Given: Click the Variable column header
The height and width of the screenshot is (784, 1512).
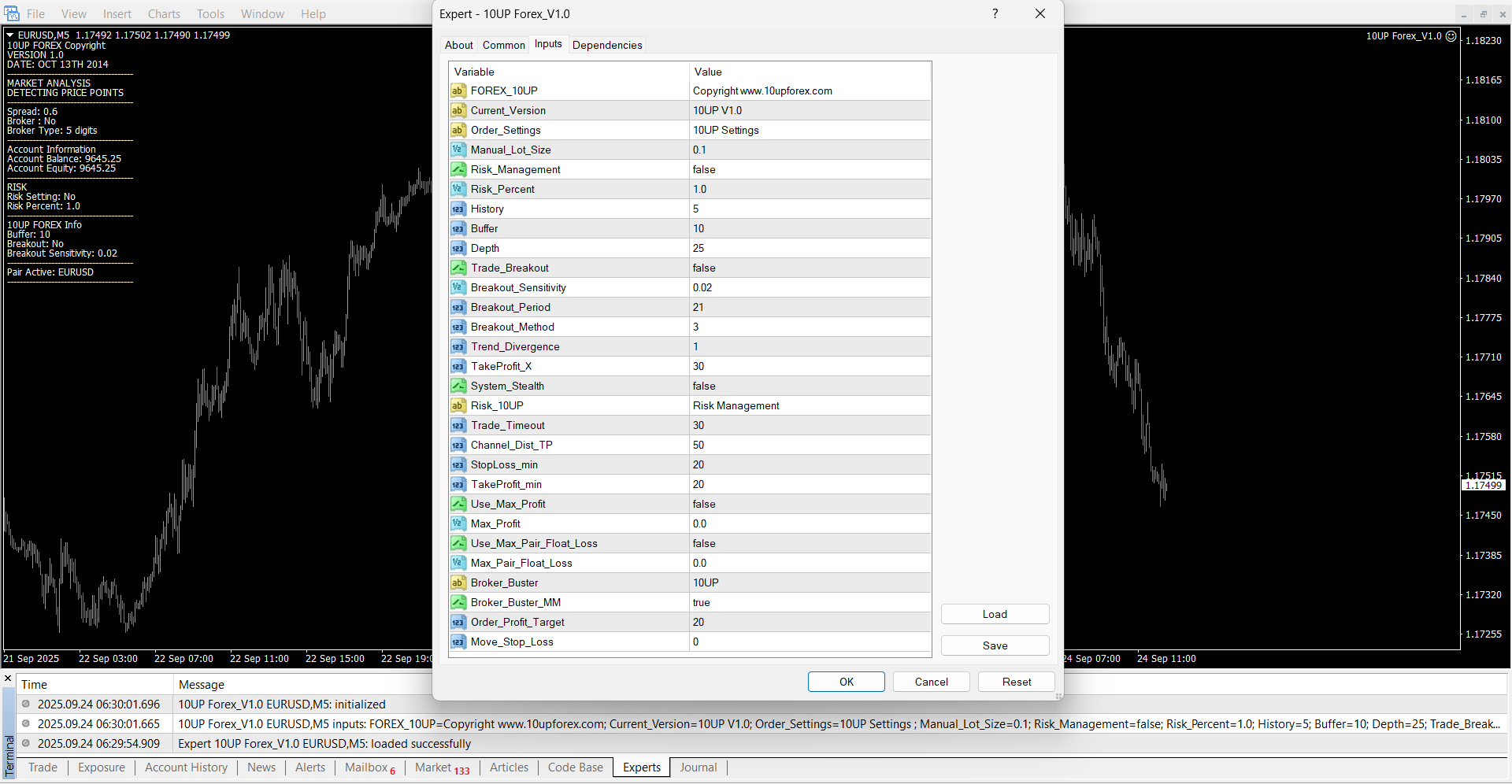Looking at the screenshot, I should pyautogui.click(x=569, y=72).
